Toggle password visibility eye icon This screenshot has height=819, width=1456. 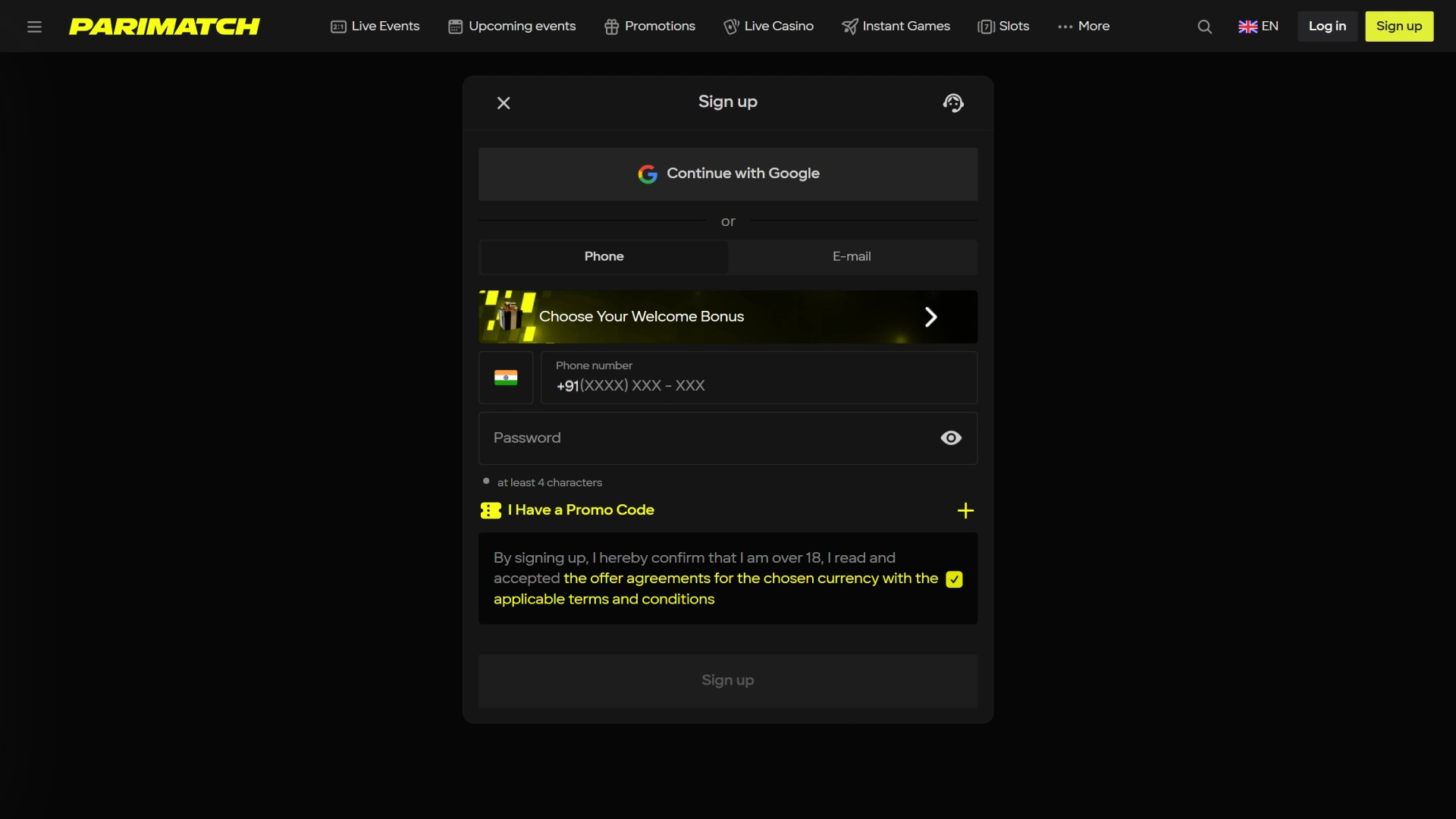coord(951,438)
